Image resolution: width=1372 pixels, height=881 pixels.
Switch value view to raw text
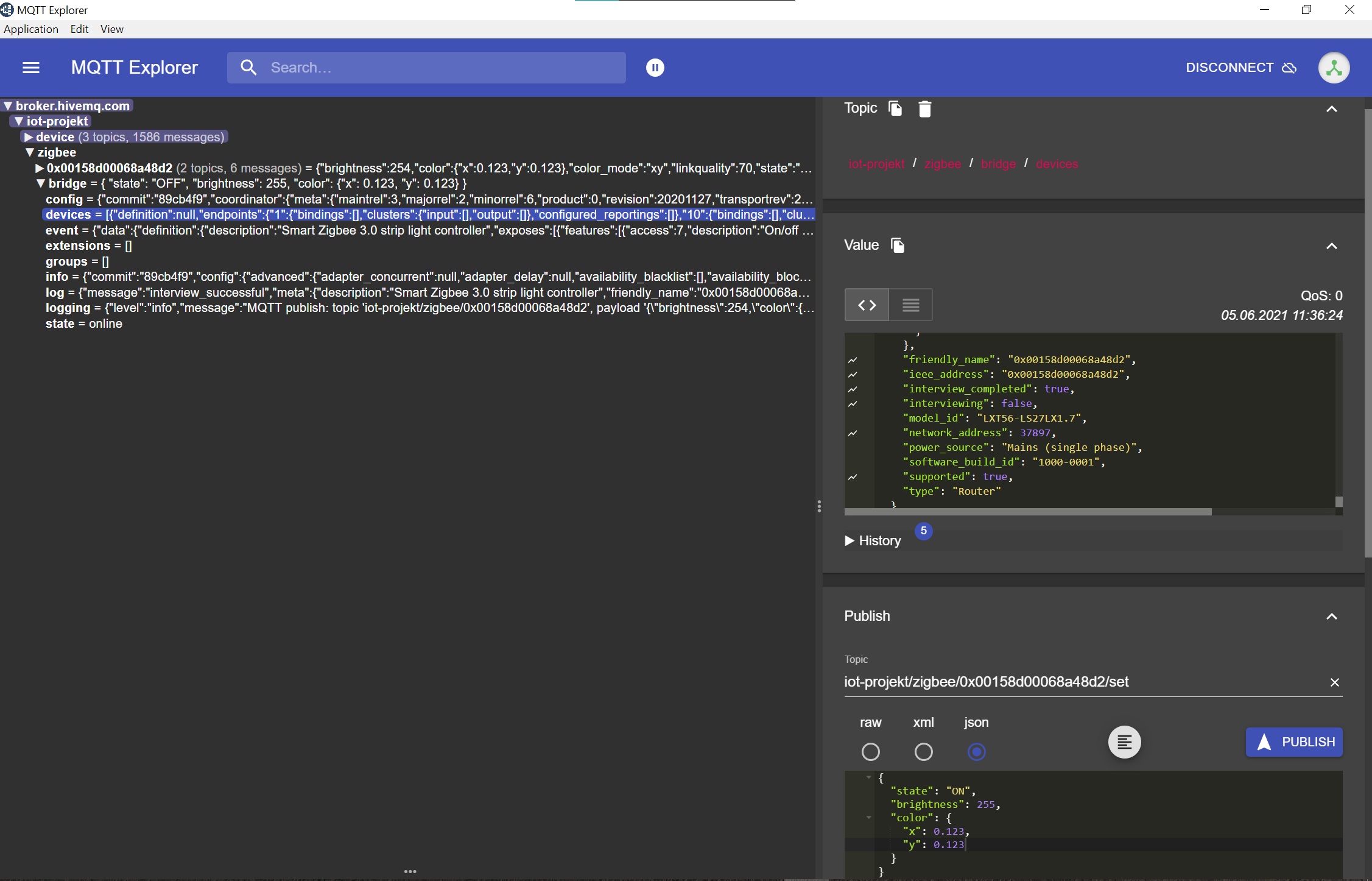point(910,305)
